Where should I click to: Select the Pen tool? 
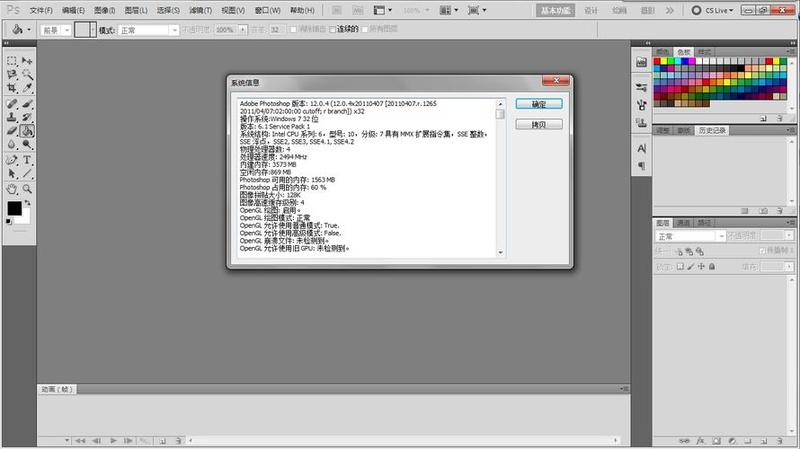(12, 160)
